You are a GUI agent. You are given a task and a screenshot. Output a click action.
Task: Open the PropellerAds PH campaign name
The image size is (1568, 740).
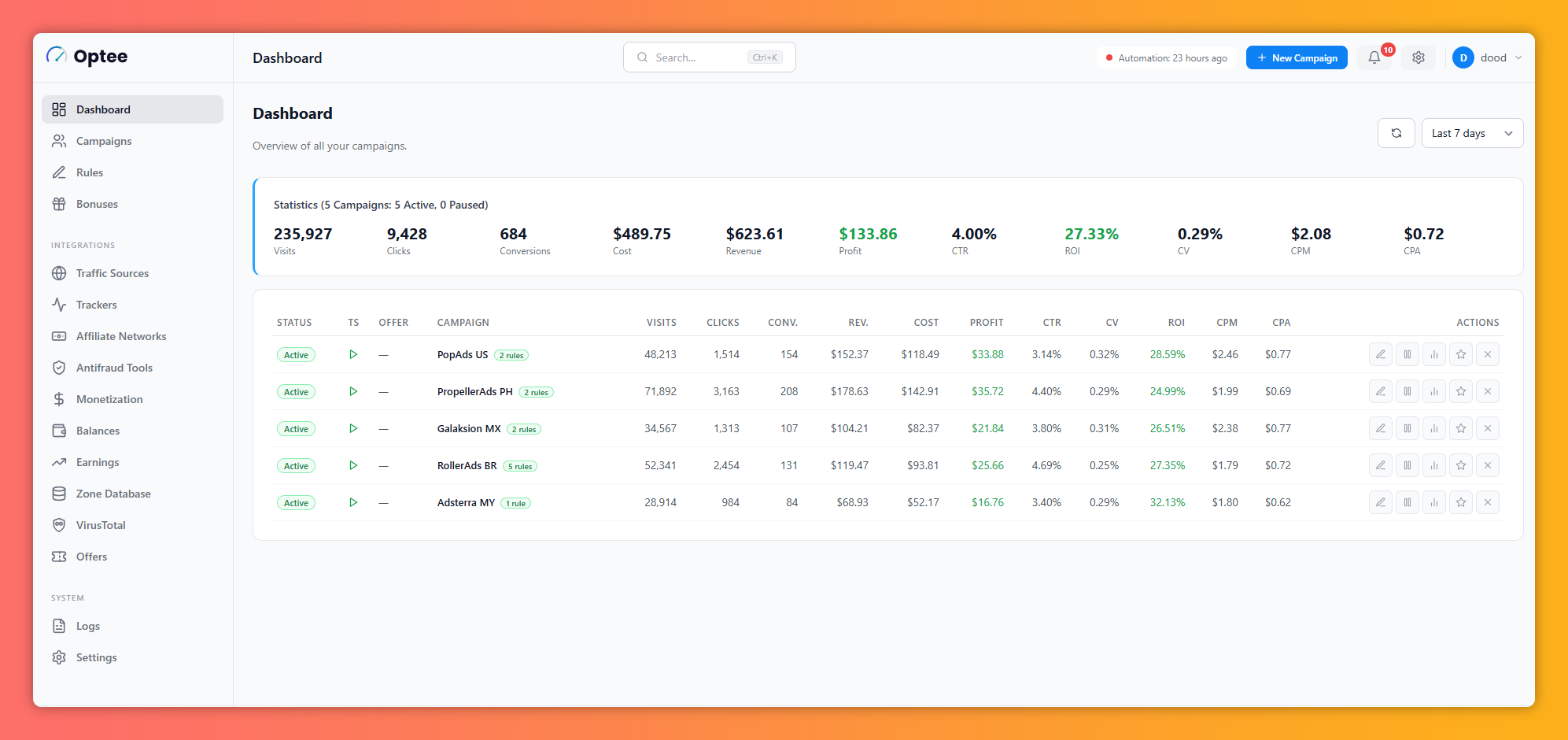click(x=474, y=391)
